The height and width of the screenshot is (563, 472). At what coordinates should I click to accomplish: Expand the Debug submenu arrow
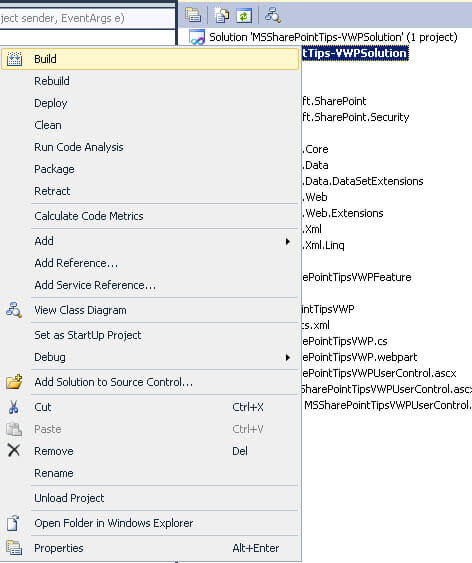(288, 357)
